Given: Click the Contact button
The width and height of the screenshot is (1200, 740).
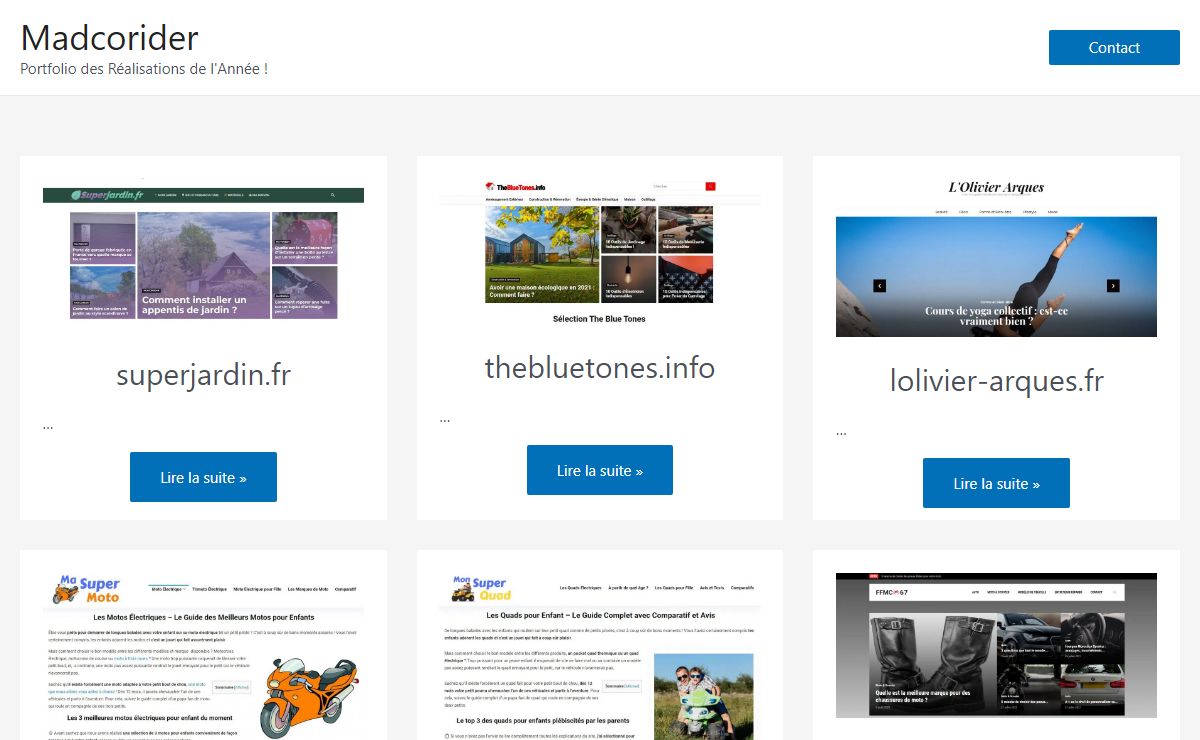Looking at the screenshot, I should pos(1114,48).
